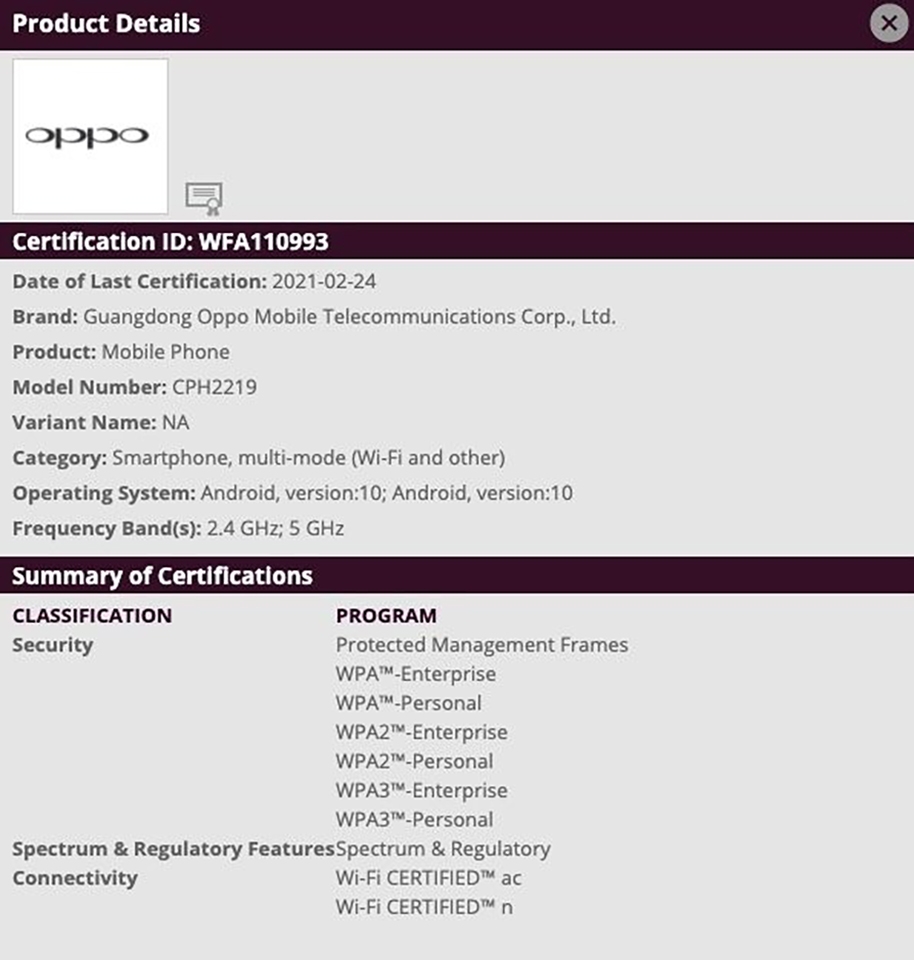The image size is (914, 960).
Task: Select the WPA3™-Personal program entry
Action: click(415, 819)
